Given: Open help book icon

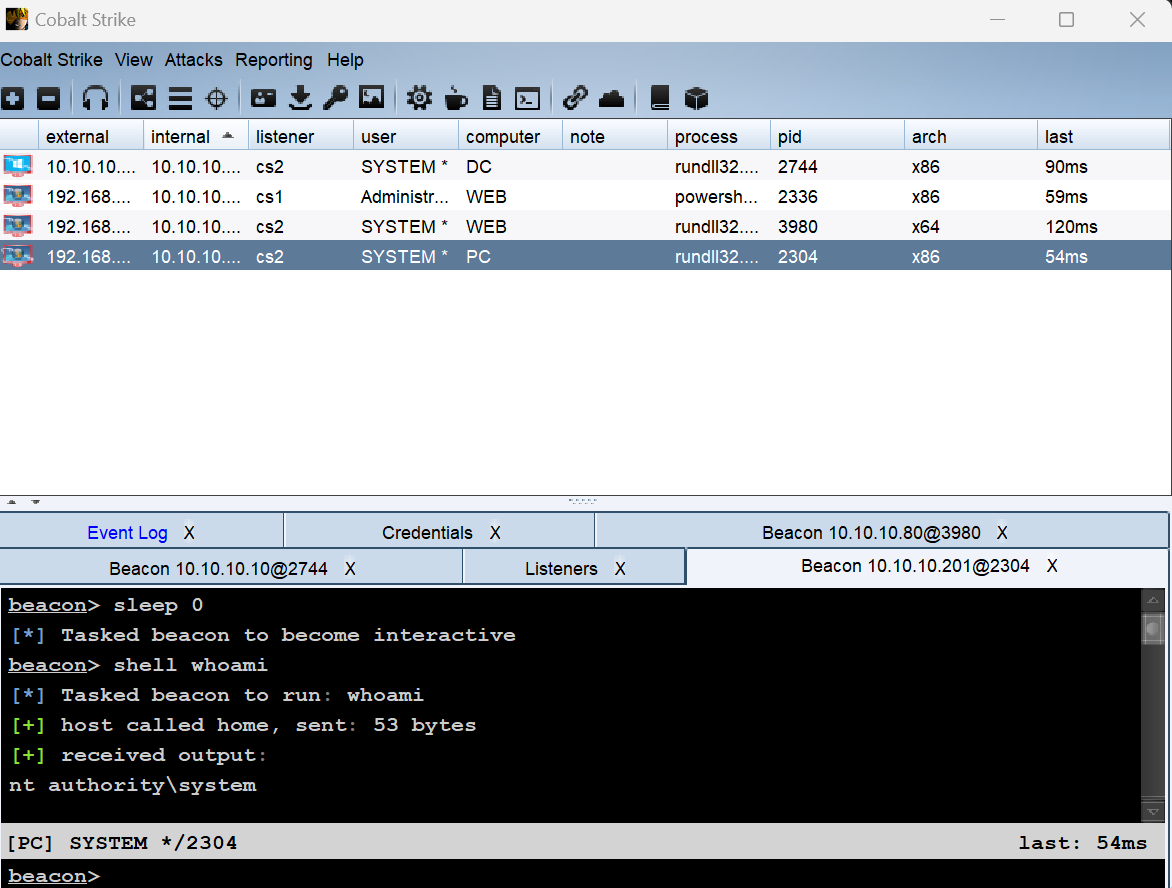Looking at the screenshot, I should (x=659, y=98).
